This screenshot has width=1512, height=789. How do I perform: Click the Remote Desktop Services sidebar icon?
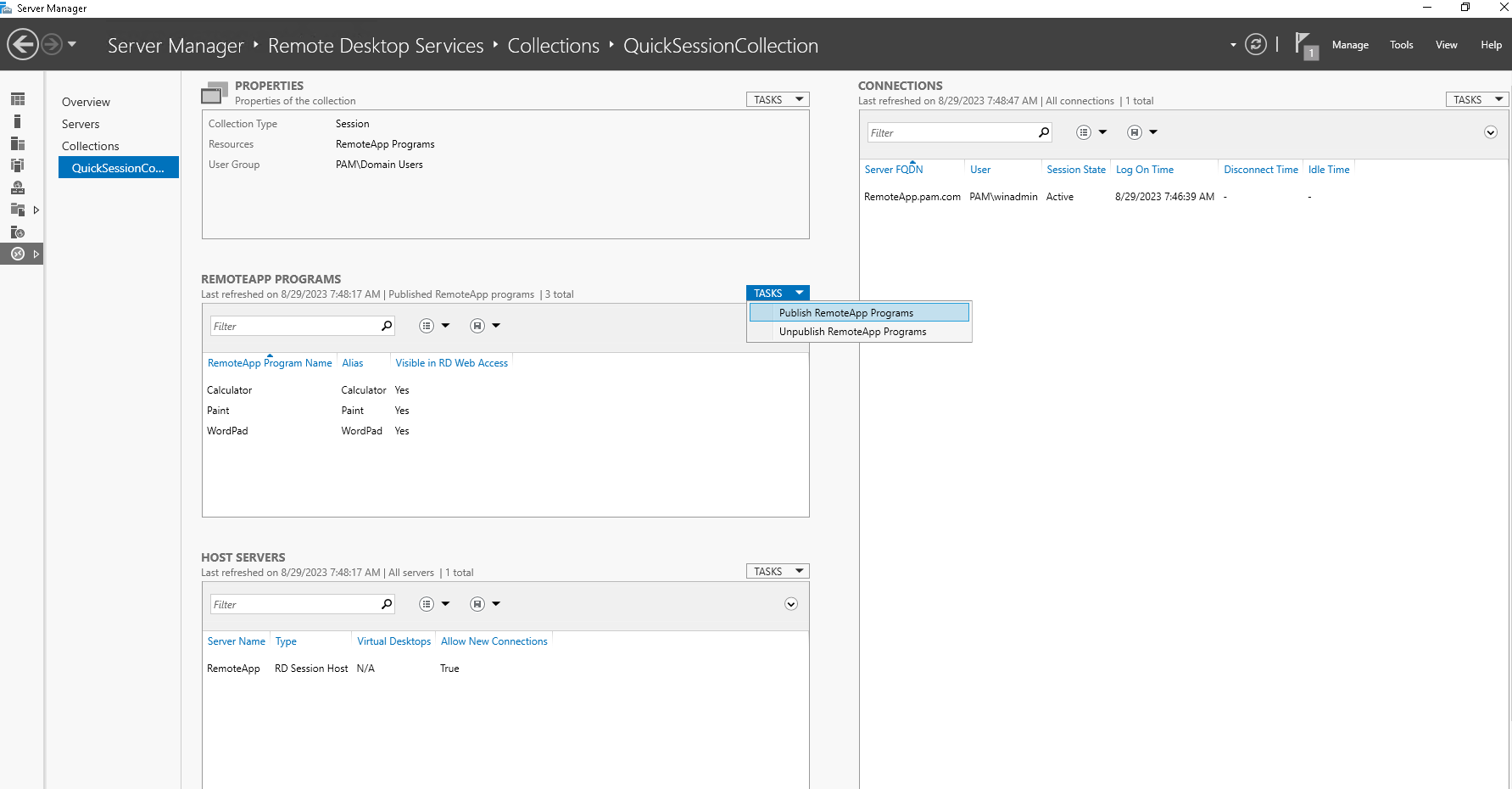pyautogui.click(x=18, y=254)
